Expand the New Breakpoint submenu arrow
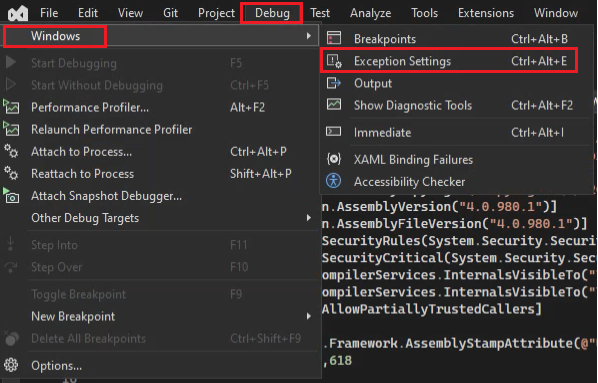 pos(308,316)
